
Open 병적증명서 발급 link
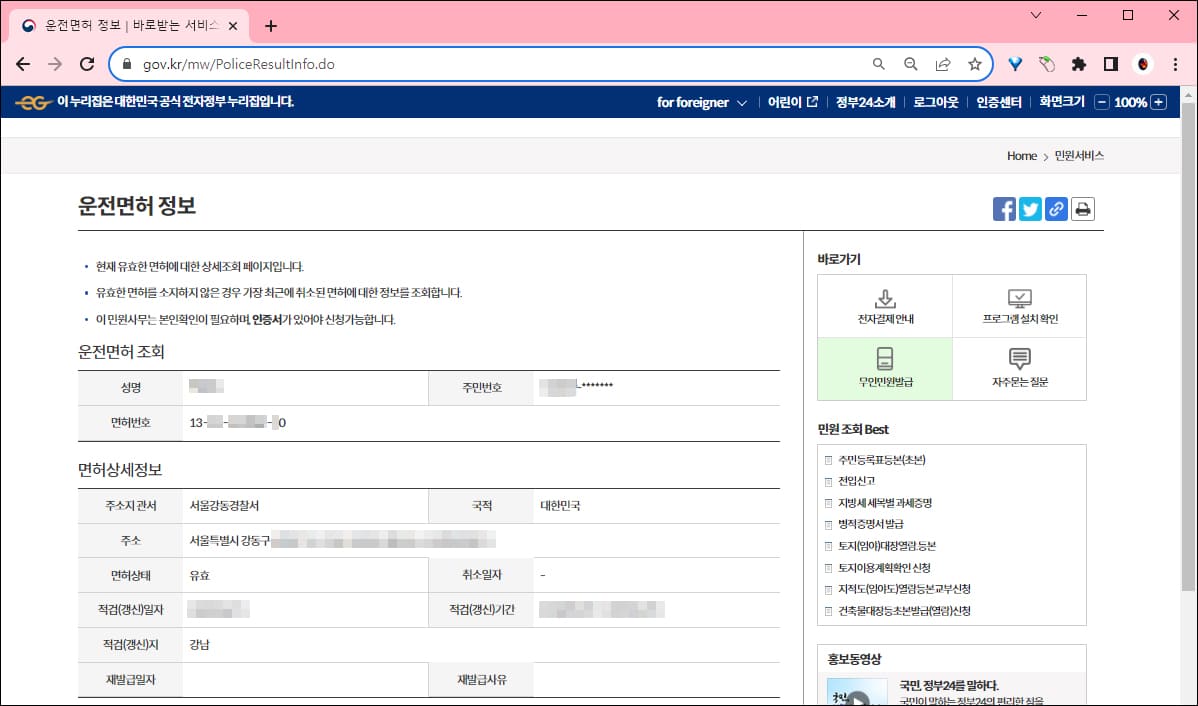pyautogui.click(x=871, y=524)
